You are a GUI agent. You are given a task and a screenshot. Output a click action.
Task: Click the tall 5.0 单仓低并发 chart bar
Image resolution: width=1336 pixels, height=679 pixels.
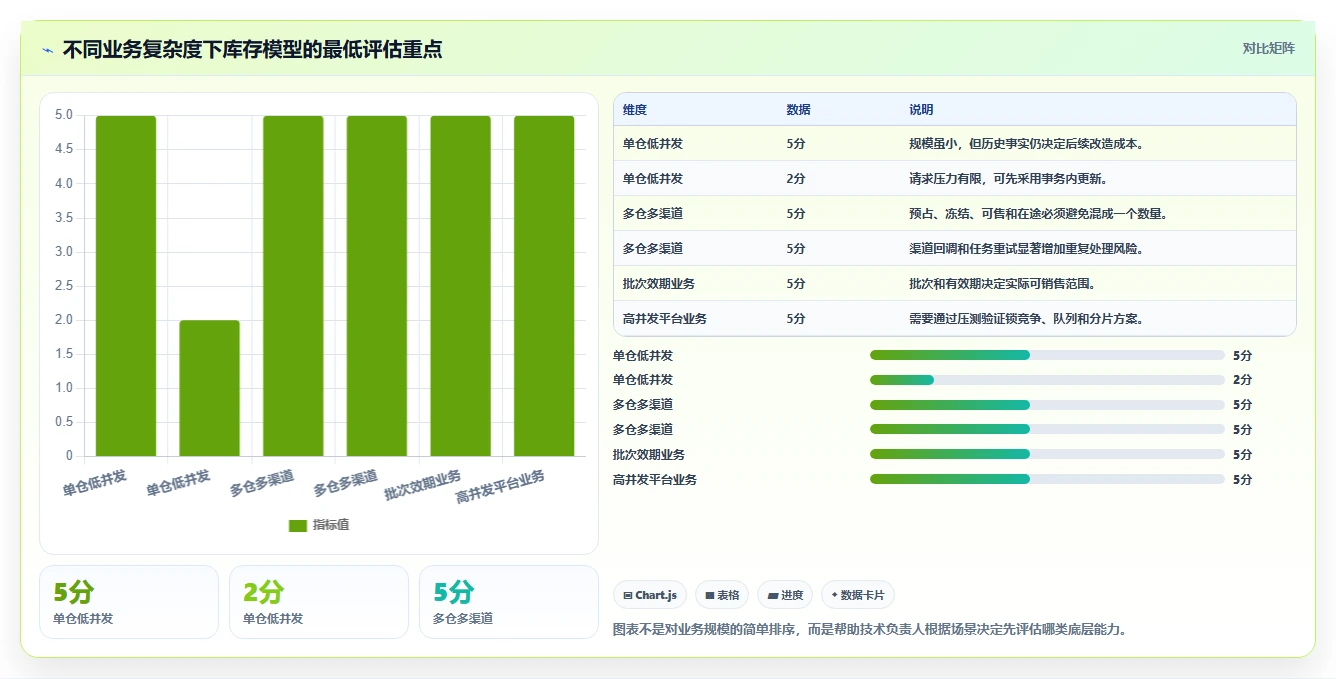pos(126,286)
